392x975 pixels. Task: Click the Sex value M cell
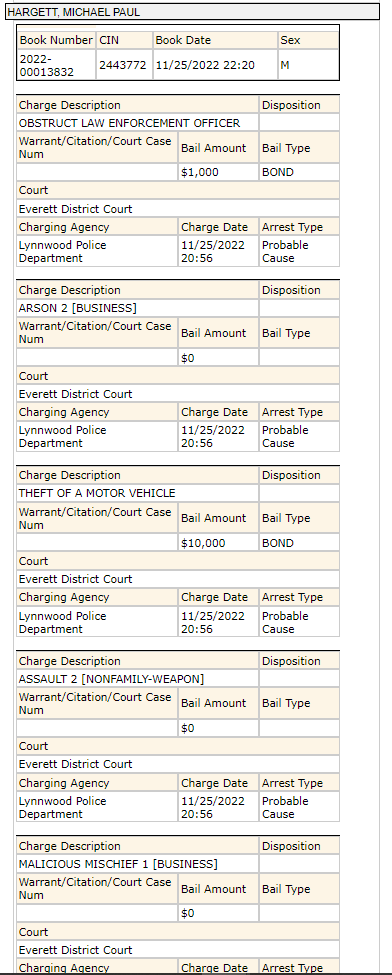pos(309,65)
